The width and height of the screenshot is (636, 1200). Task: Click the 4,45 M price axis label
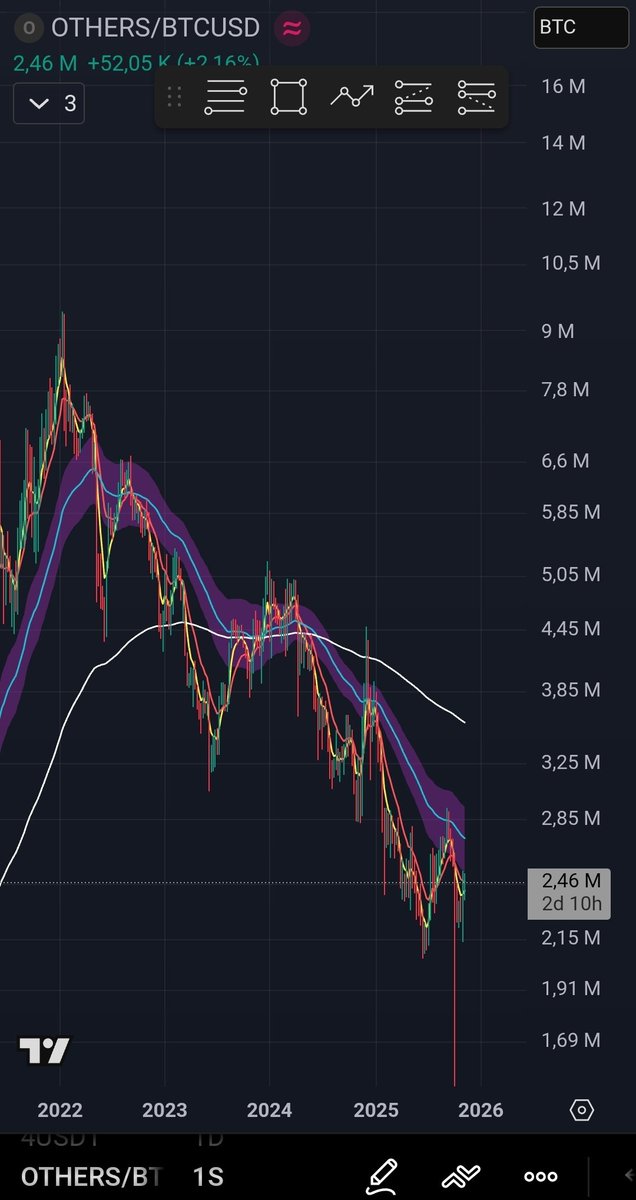571,629
